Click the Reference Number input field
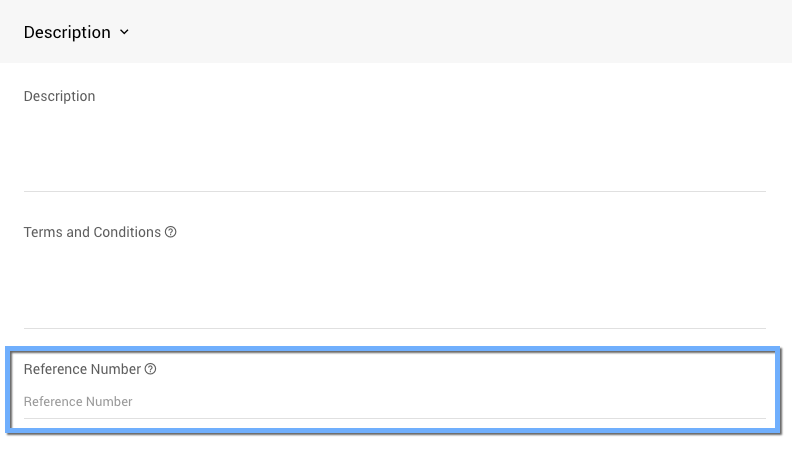This screenshot has width=792, height=472. [394, 402]
